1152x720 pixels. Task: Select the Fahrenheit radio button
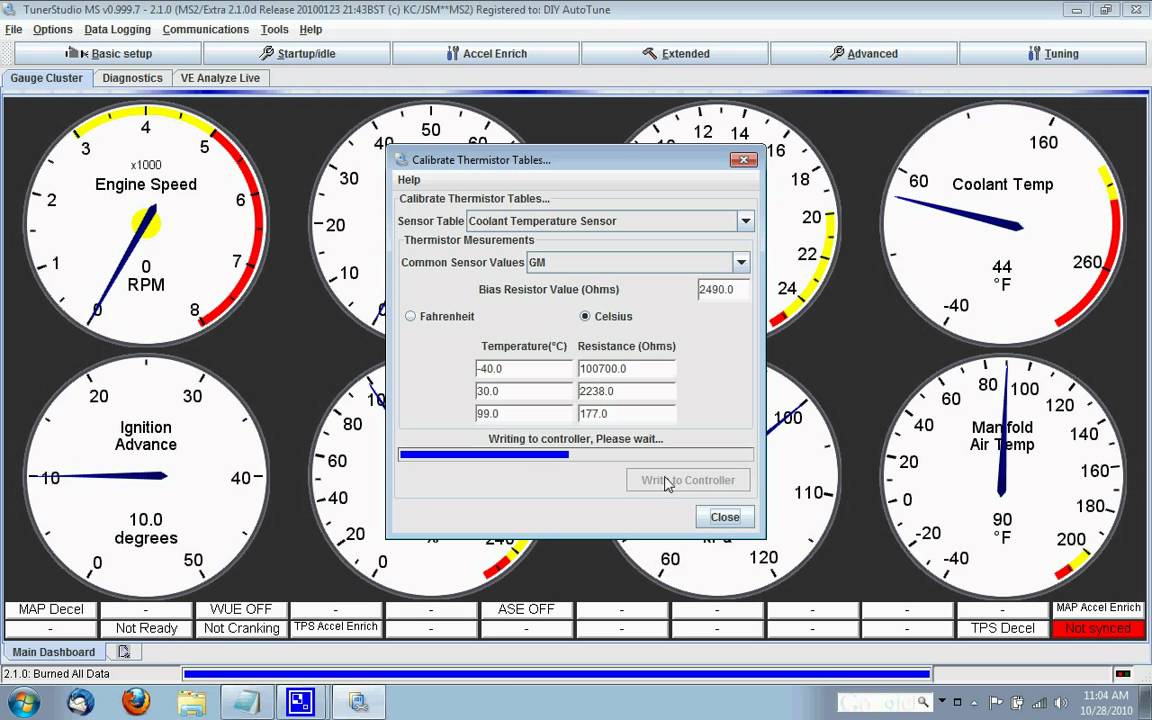click(411, 317)
